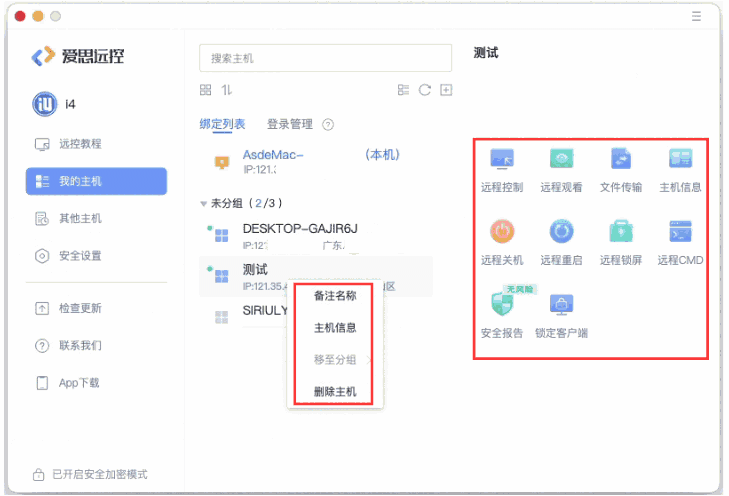Viewport: 729px width, 496px height.
Task: Launch 远程观看 remote viewing icon
Action: pyautogui.click(x=561, y=159)
